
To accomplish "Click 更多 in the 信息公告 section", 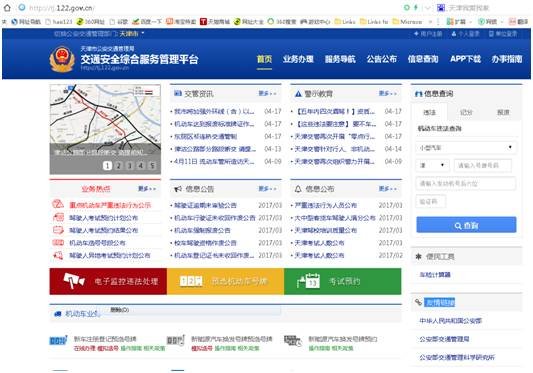I will [x=267, y=189].
